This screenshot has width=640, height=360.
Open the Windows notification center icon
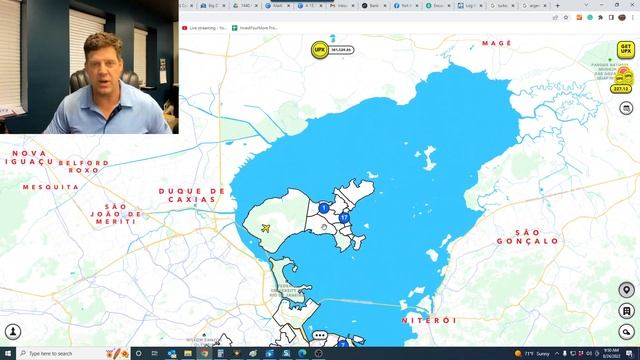point(629,353)
